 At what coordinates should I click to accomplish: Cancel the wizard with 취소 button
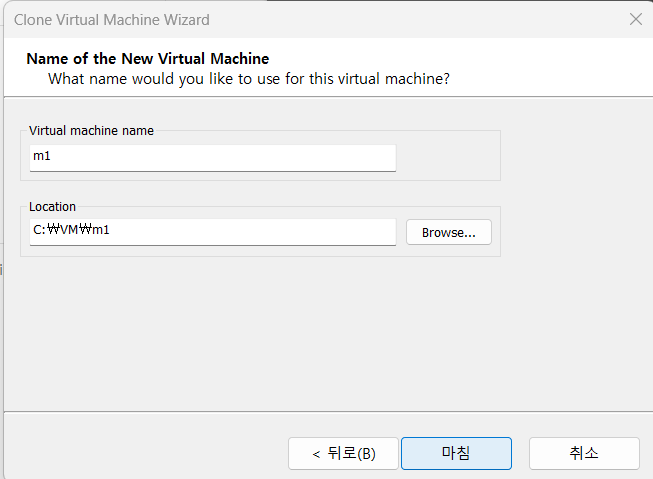[x=584, y=453]
